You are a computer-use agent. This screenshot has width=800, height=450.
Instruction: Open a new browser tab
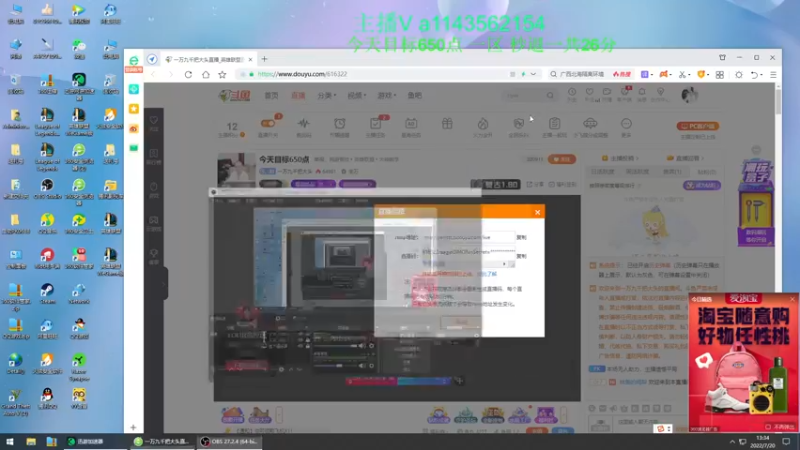point(264,59)
